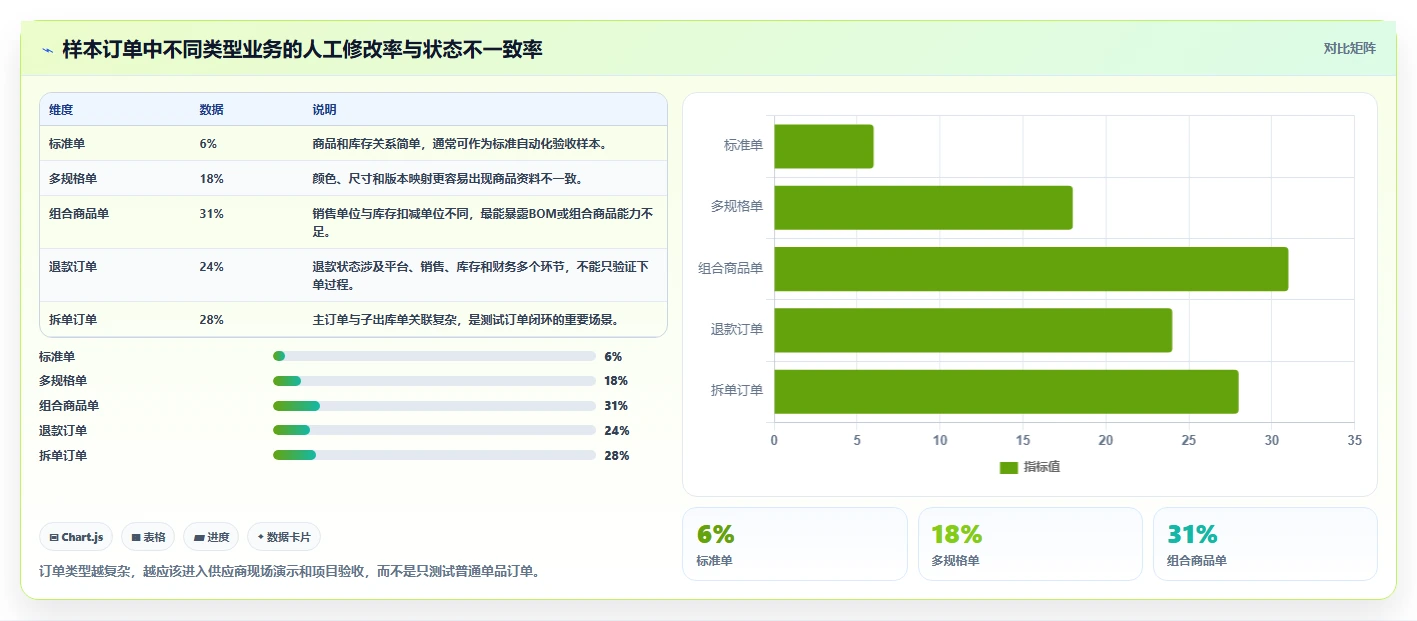Click the 退款订单 label in the progress list

coord(63,431)
